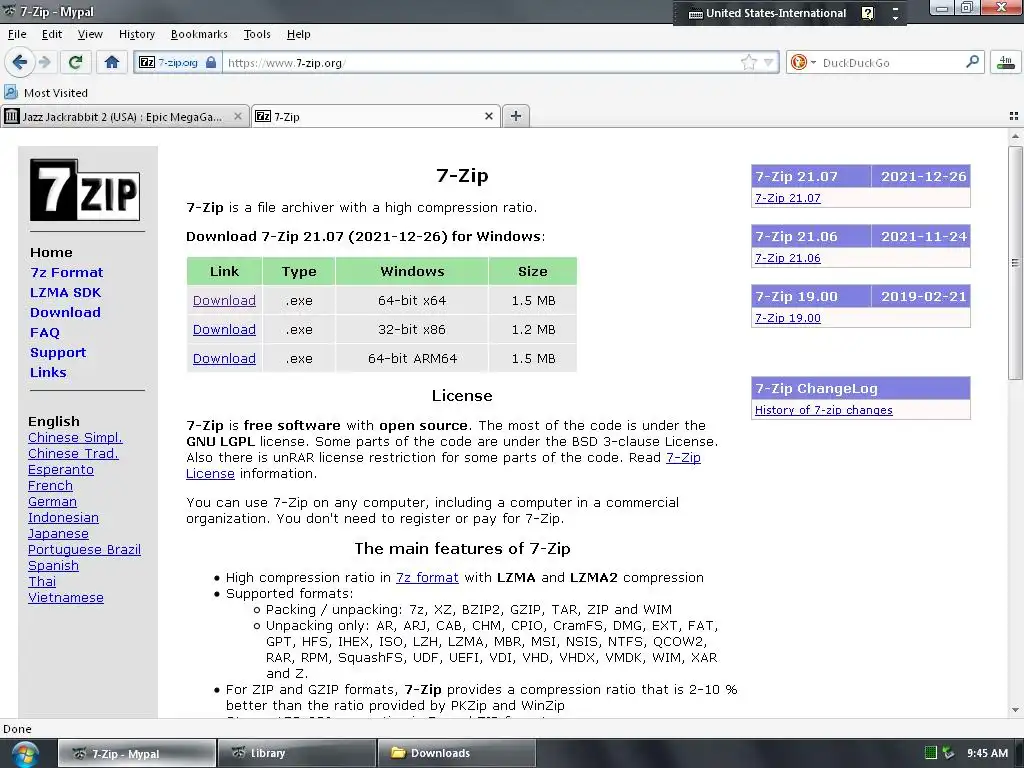1024x768 pixels.
Task: Bookmark this page with the star icon
Action: 748,63
